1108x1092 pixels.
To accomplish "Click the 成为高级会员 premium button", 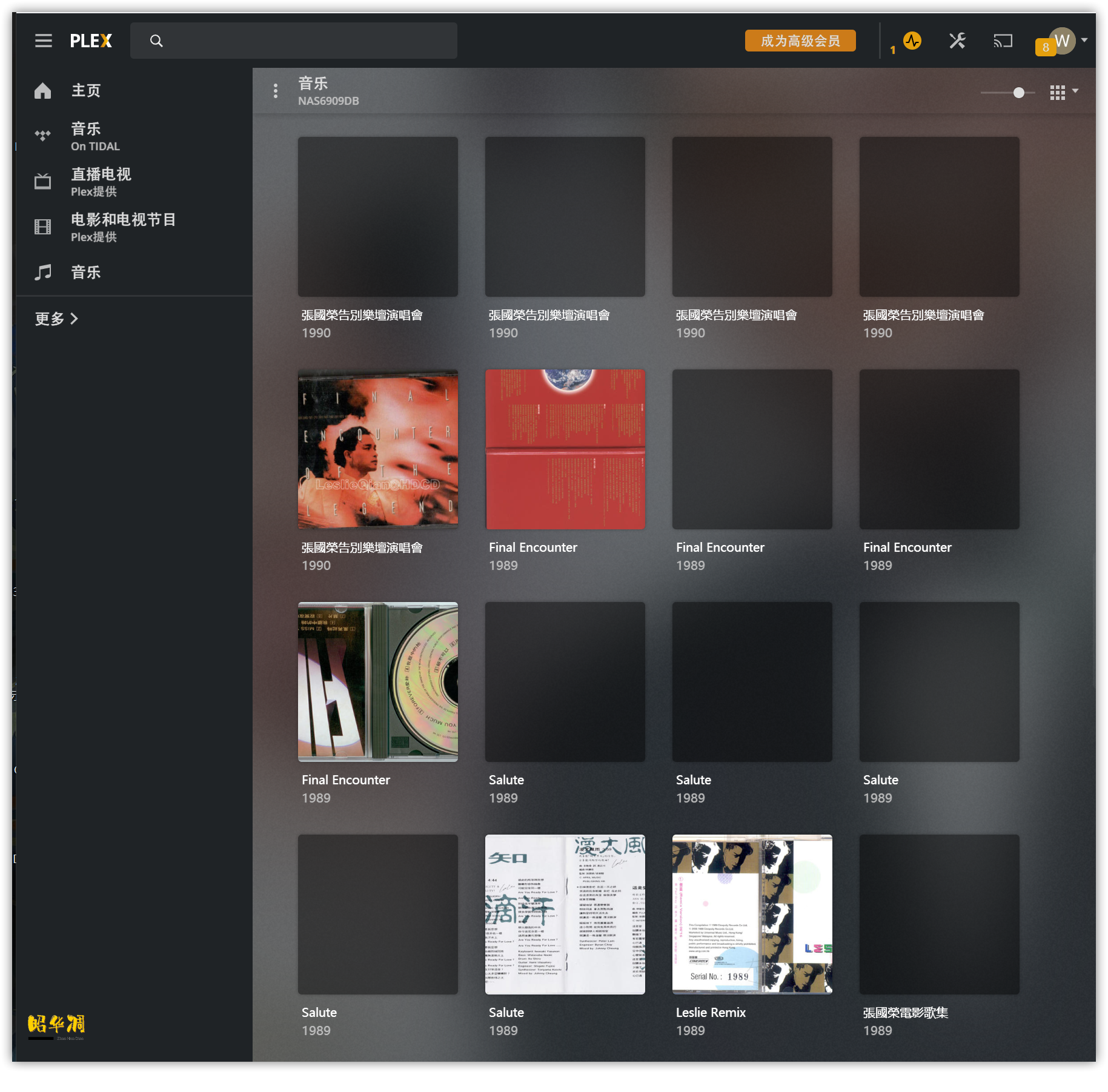I will 800,41.
